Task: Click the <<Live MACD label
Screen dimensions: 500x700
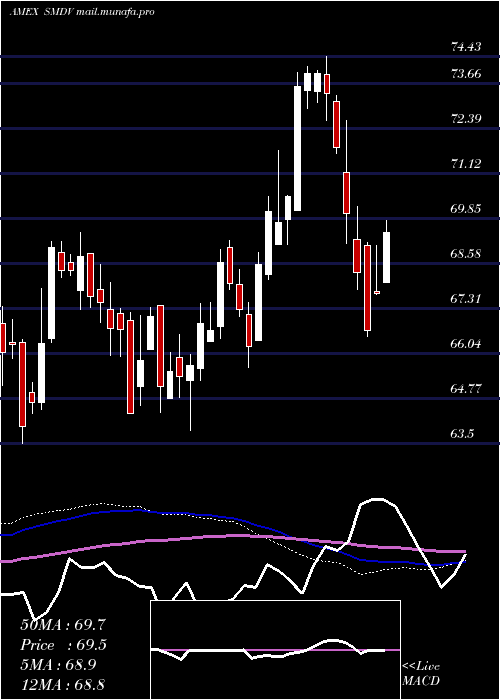Action: click(x=421, y=674)
